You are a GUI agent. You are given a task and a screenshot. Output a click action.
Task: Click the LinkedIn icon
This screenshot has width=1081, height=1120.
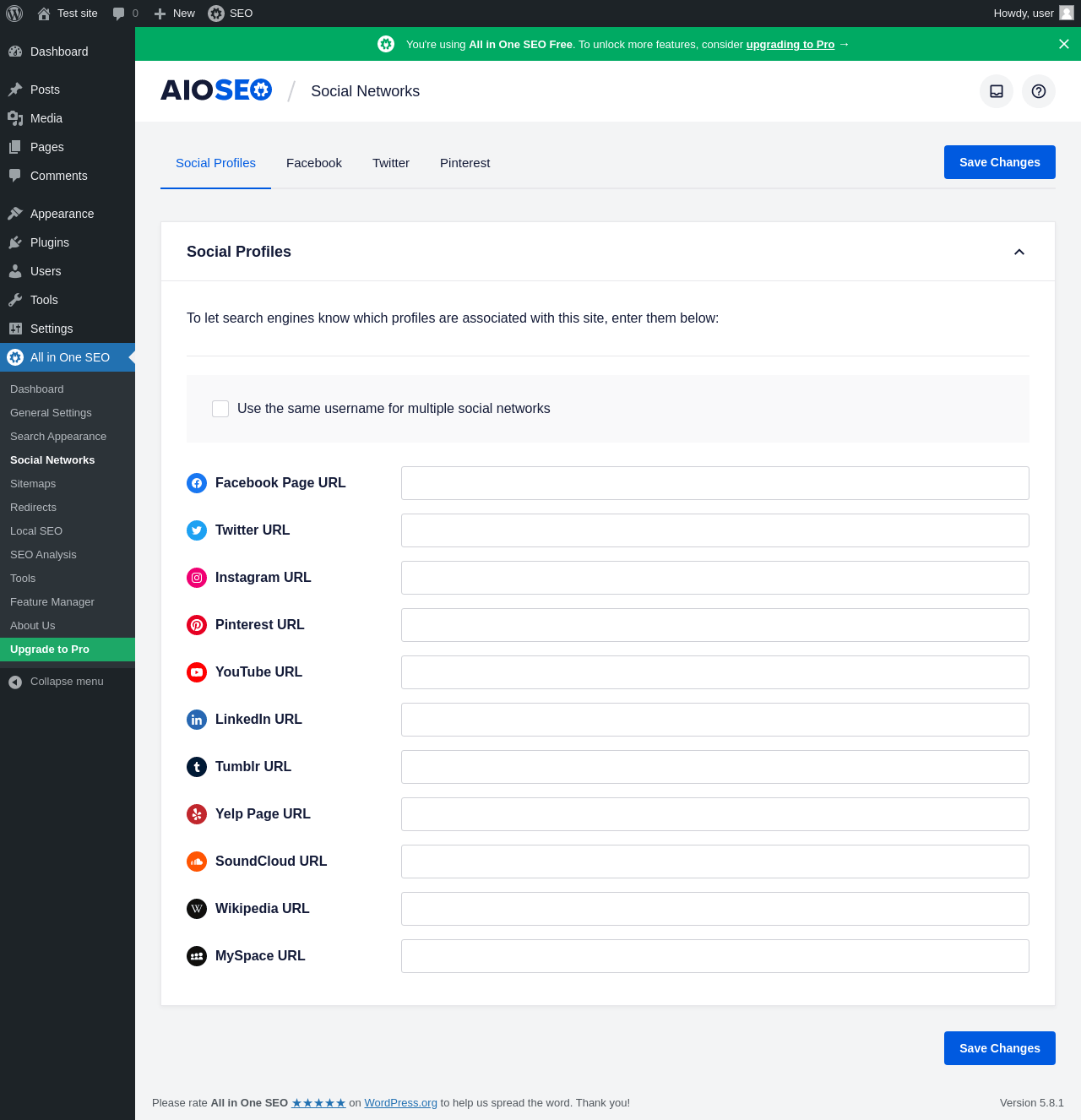tap(197, 720)
